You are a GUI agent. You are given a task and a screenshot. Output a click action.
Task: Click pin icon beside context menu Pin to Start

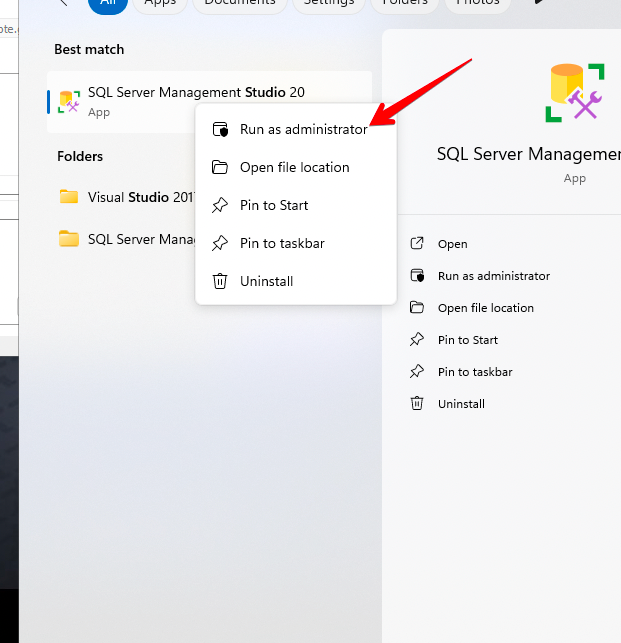220,205
